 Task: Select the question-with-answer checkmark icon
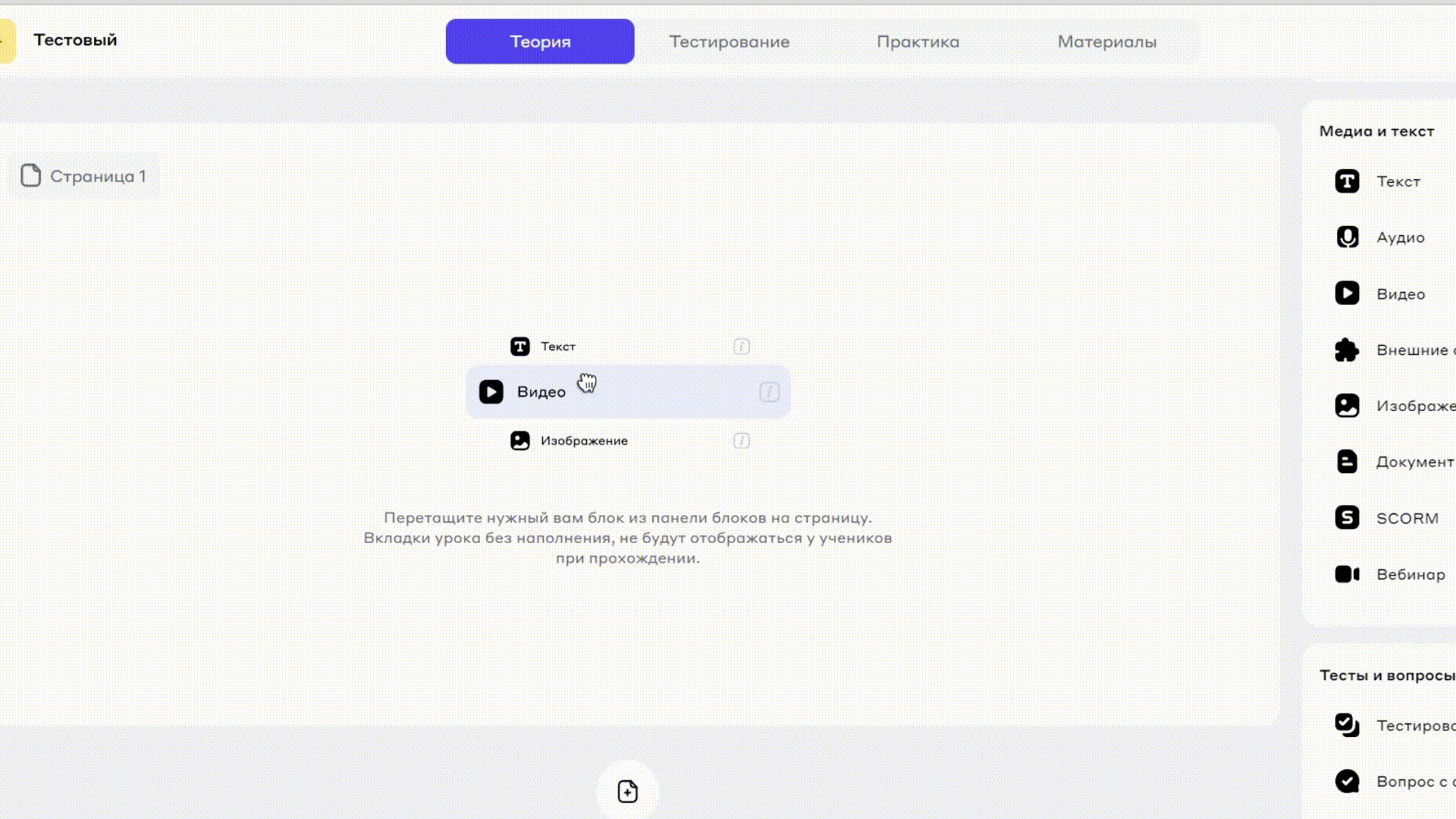(1347, 781)
